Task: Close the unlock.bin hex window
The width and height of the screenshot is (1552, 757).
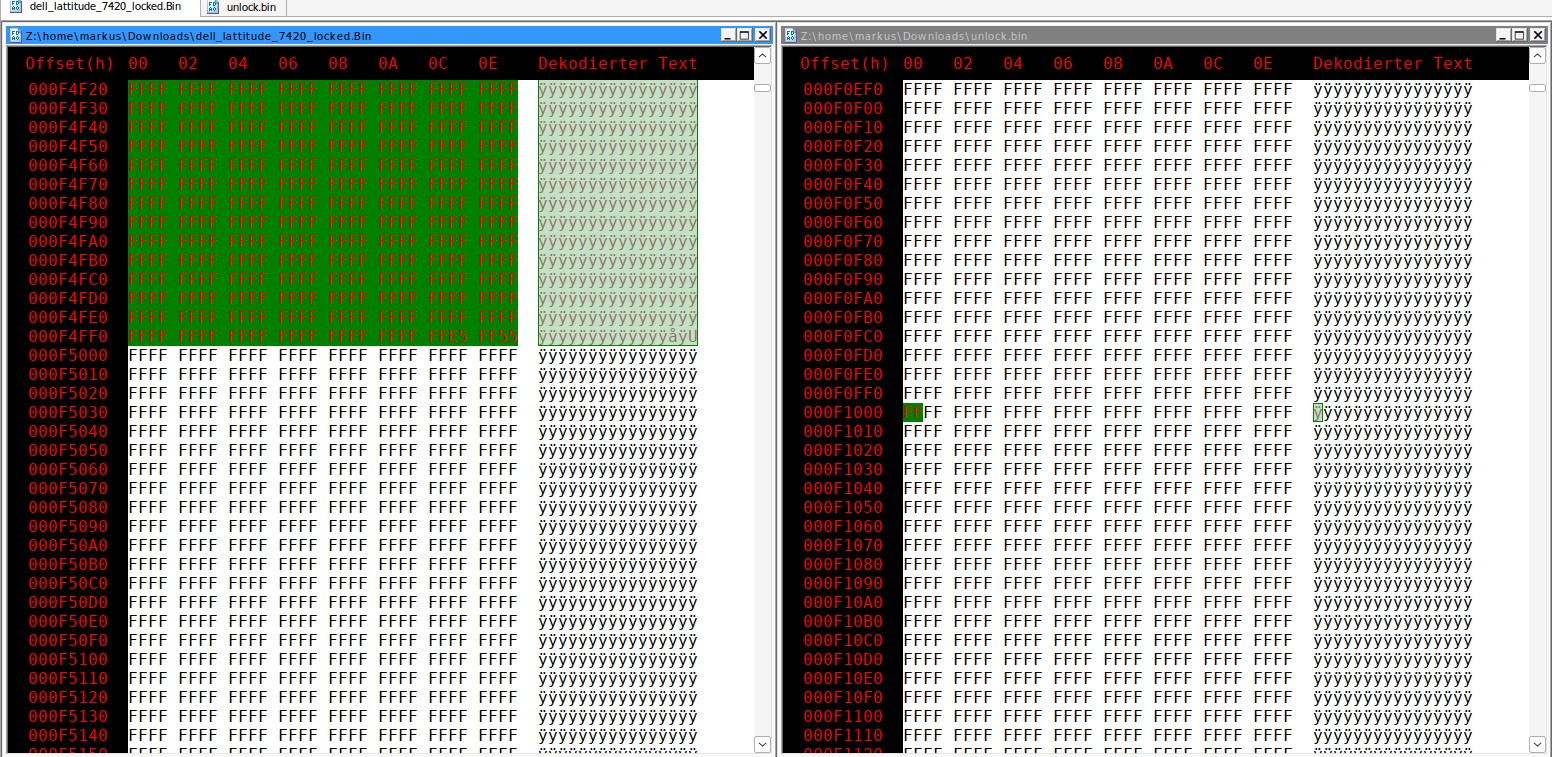Action: 1537,35
